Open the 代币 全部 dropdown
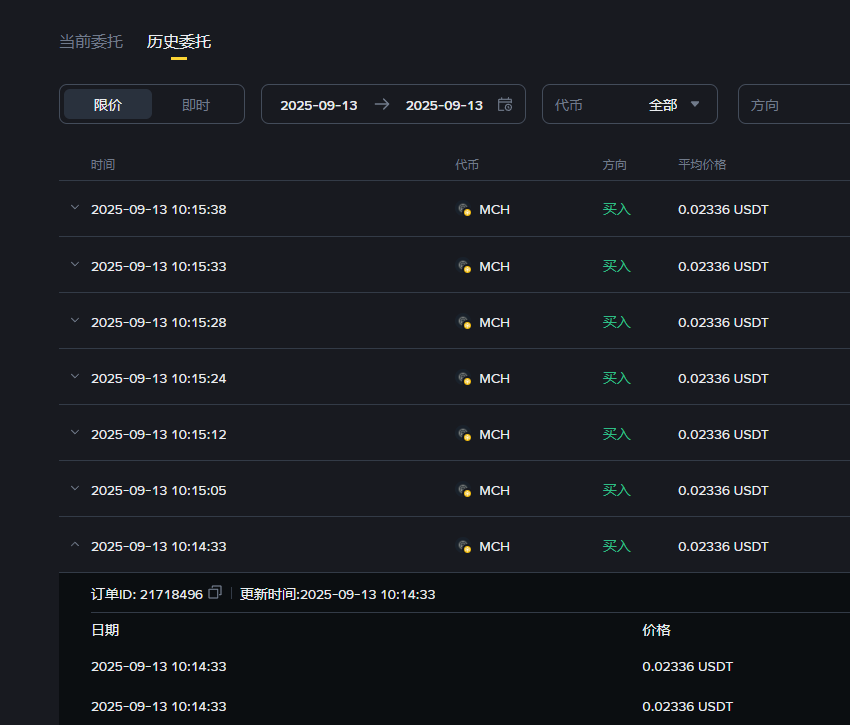Image resolution: width=850 pixels, height=725 pixels. (630, 104)
